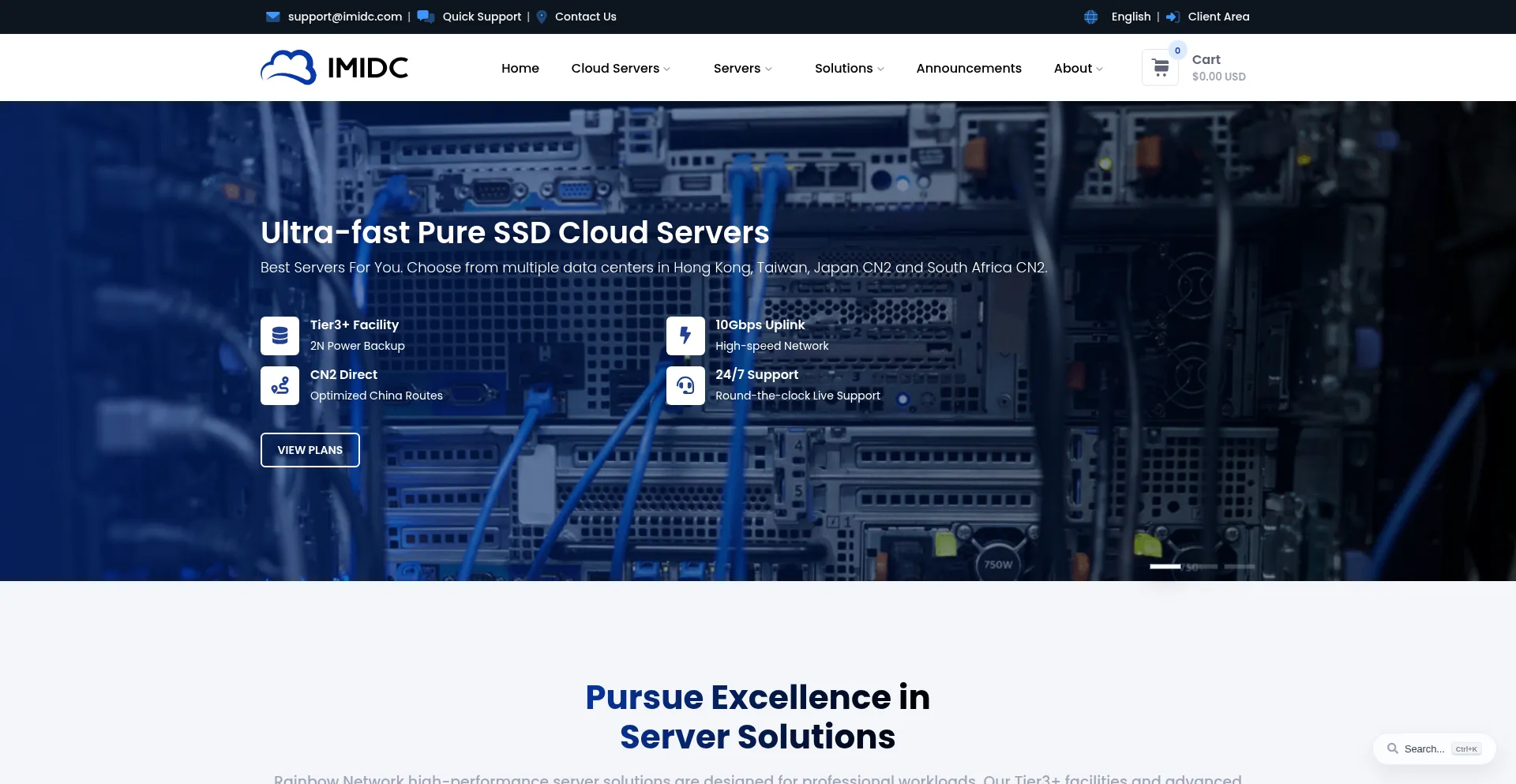
Task: Switch to the second carousel slide indicator
Action: (x=1203, y=566)
